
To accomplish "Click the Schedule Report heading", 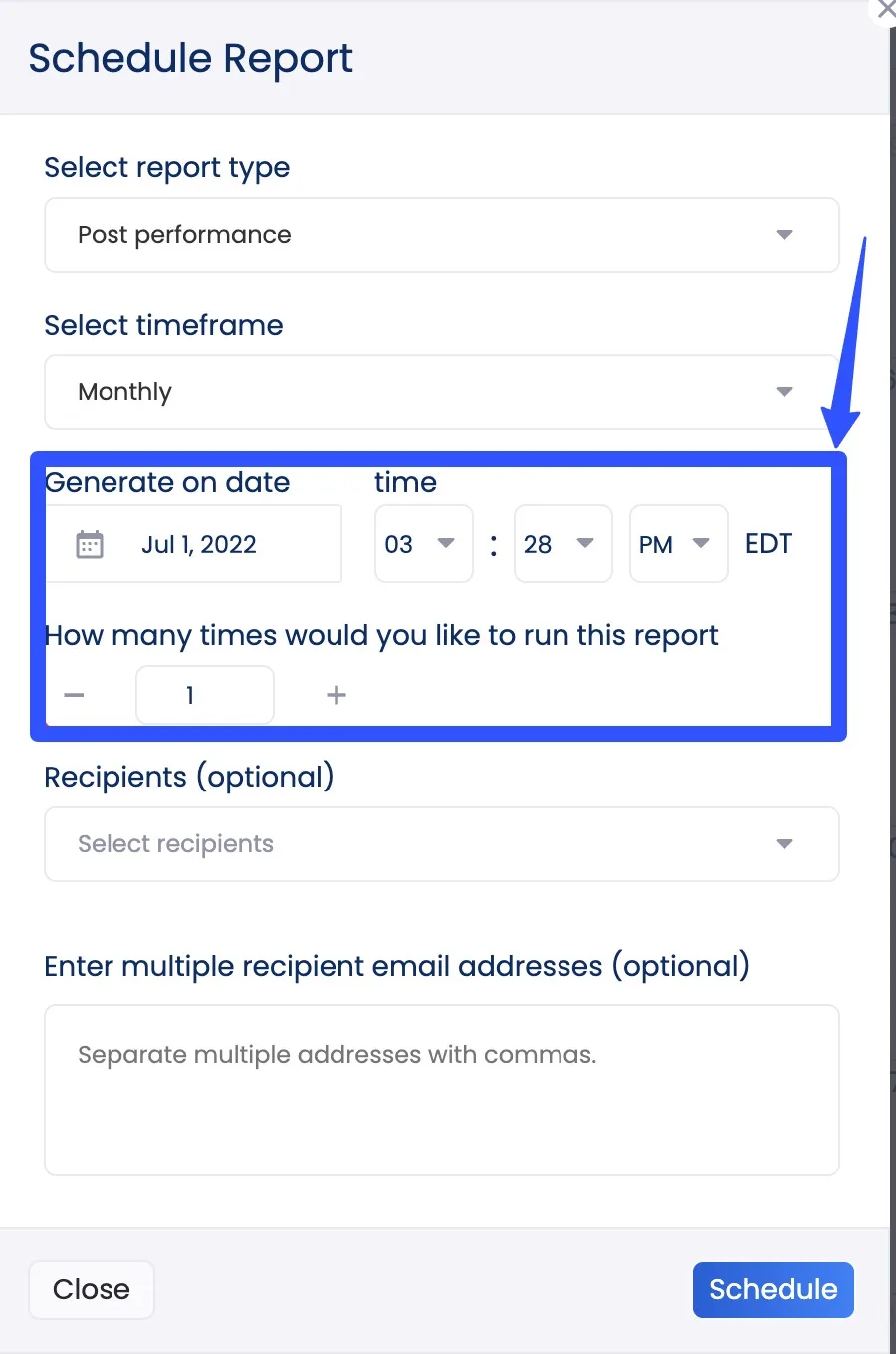I will pyautogui.click(x=190, y=58).
